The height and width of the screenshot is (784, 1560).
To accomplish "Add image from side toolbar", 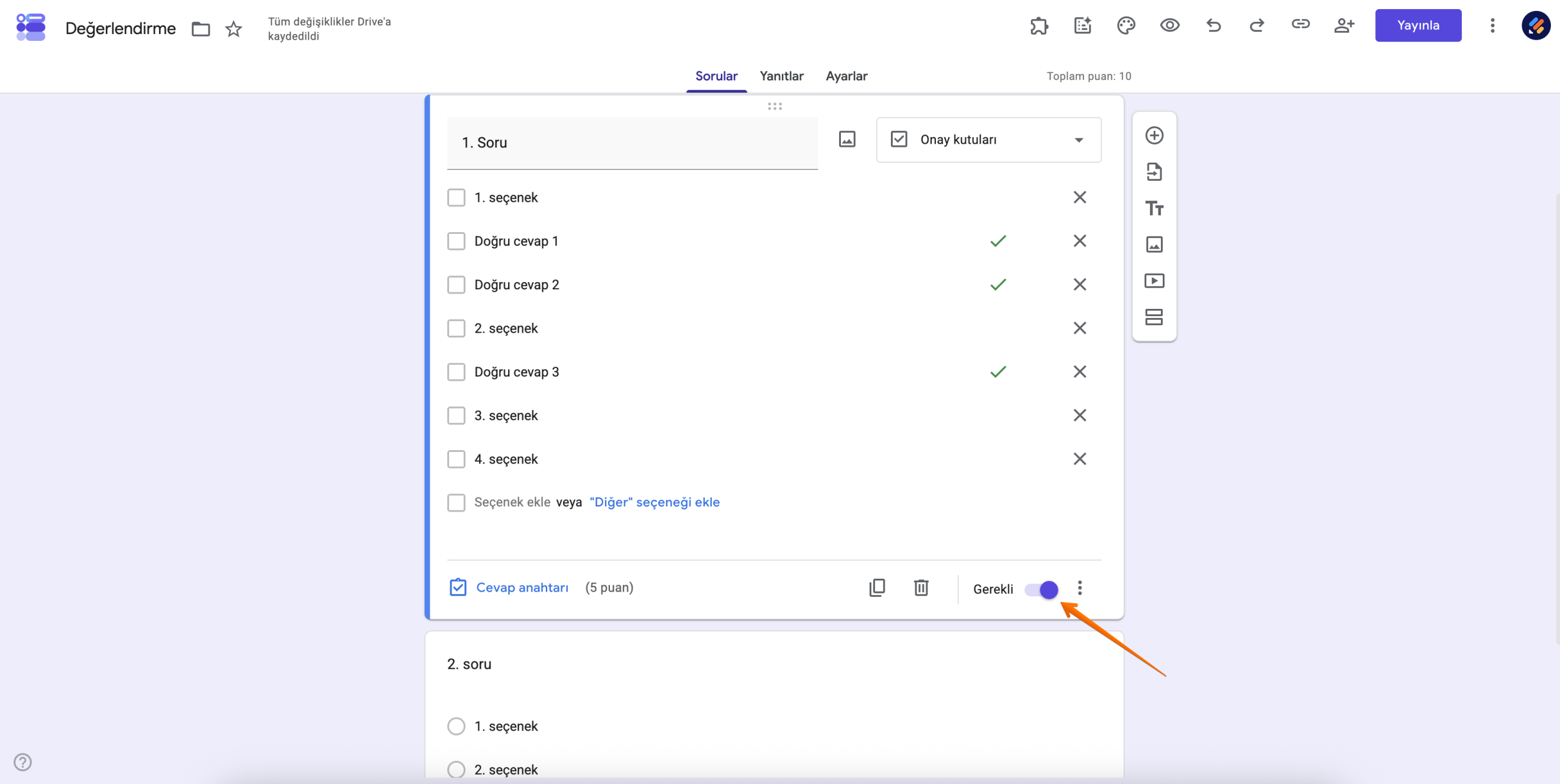I will point(1154,244).
